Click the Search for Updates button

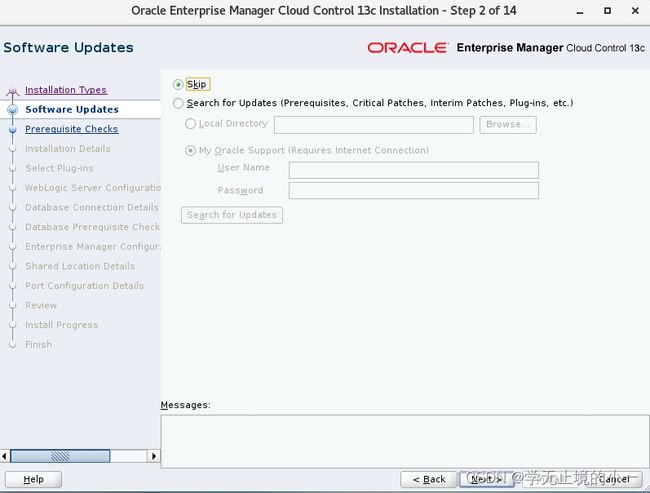click(x=232, y=215)
